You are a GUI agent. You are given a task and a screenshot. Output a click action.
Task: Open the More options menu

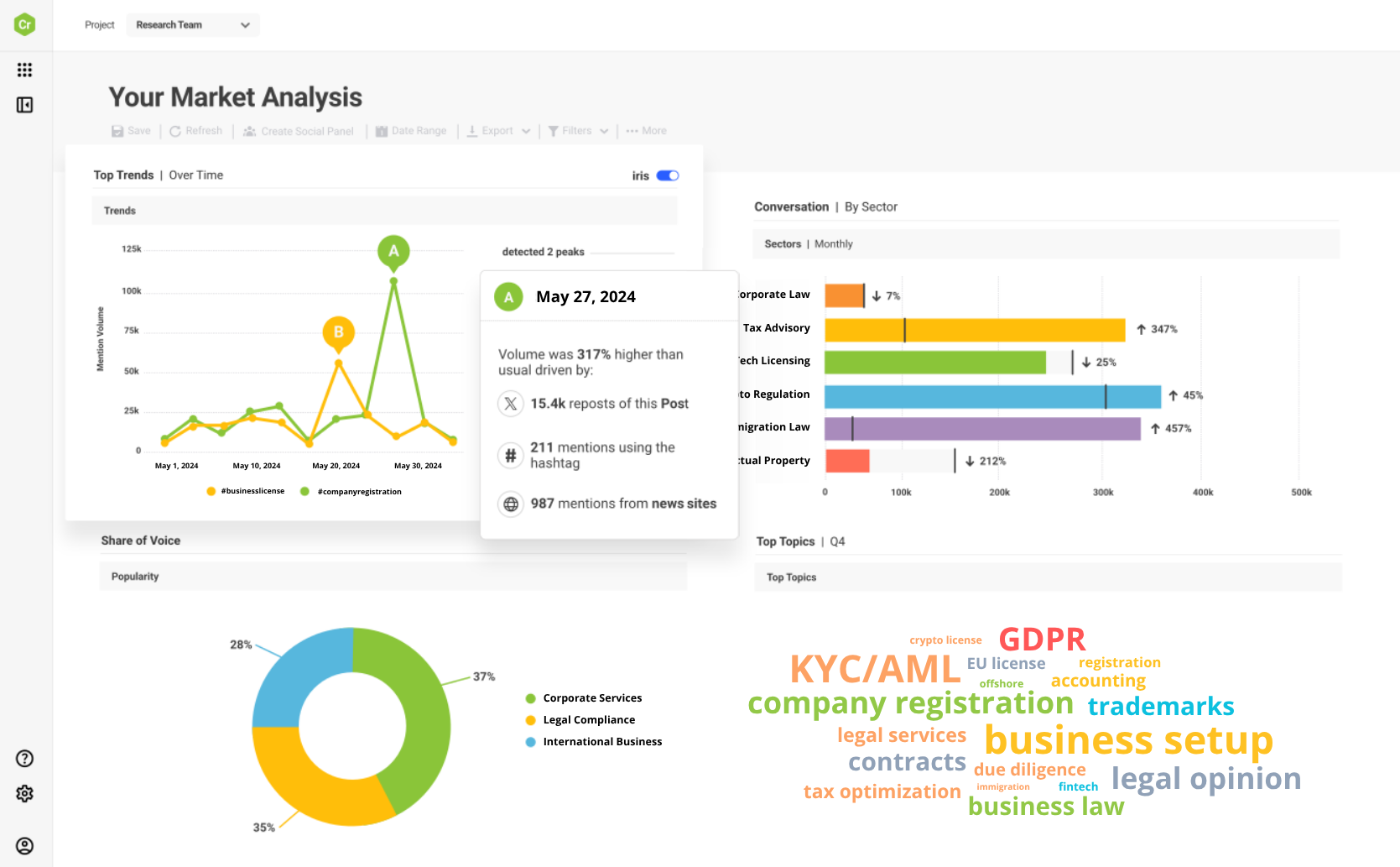tap(646, 131)
